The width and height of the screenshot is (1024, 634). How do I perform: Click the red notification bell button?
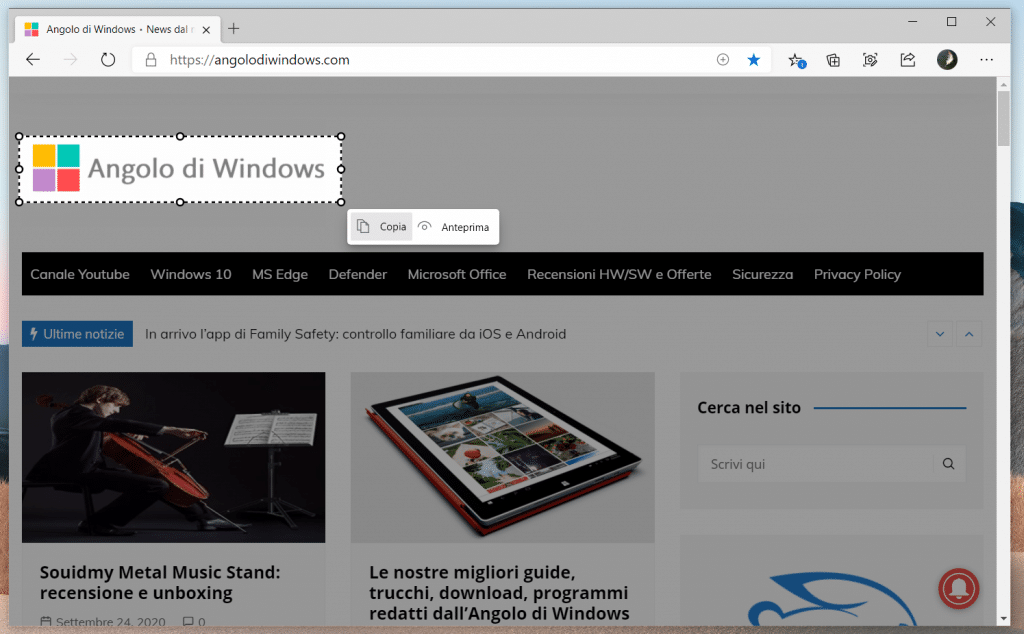point(959,589)
